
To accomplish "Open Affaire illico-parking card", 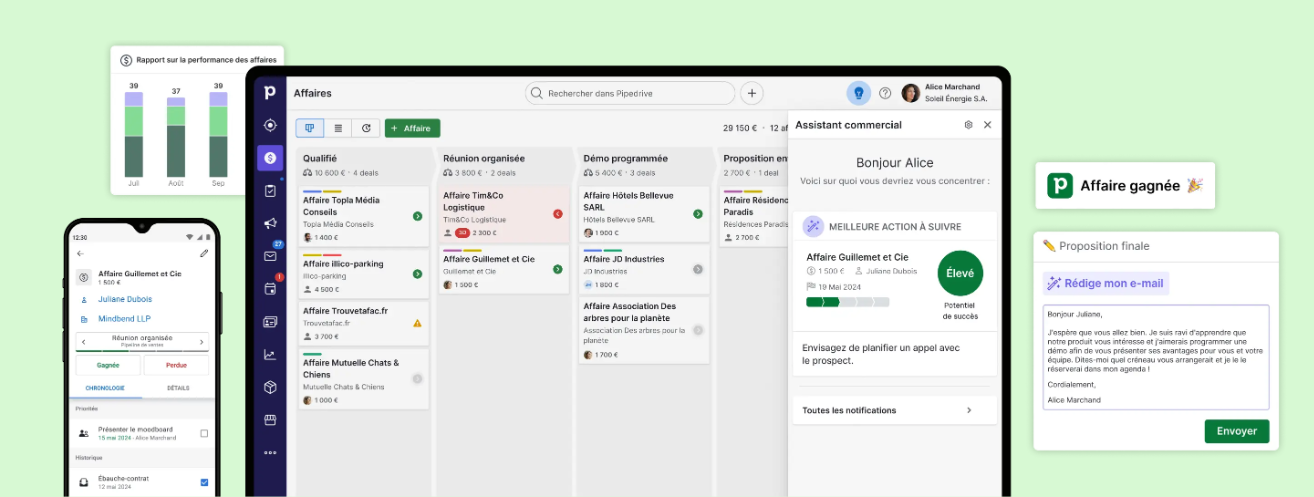I will pyautogui.click(x=363, y=272).
